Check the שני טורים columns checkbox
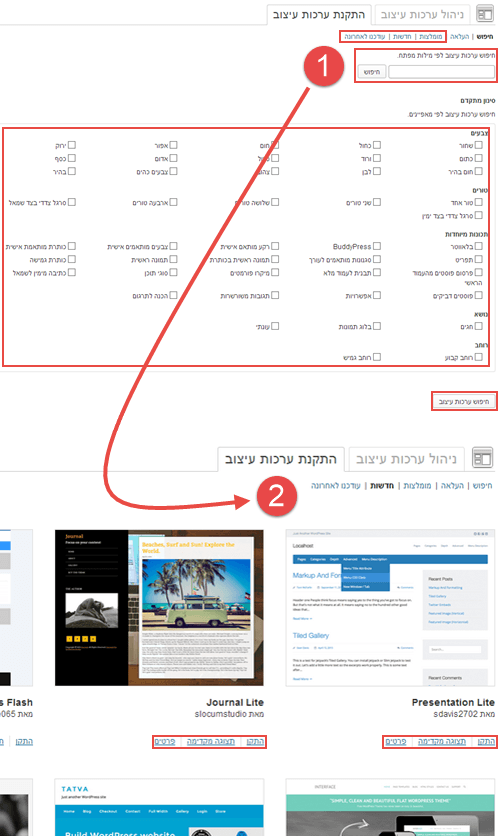This screenshot has height=836, width=500. (377, 202)
